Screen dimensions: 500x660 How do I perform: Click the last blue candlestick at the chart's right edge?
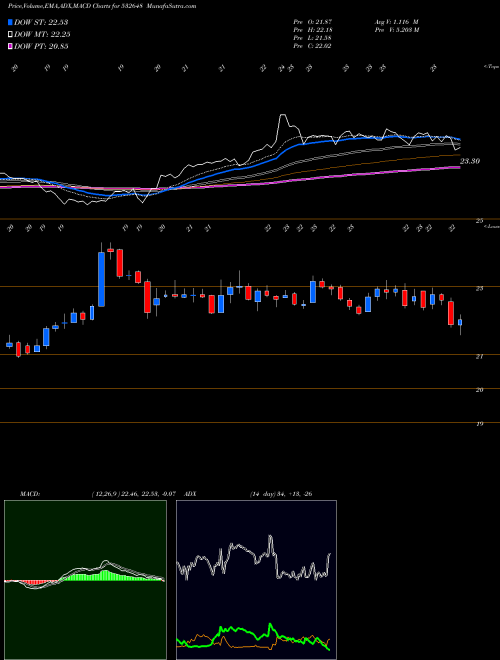pos(460,322)
